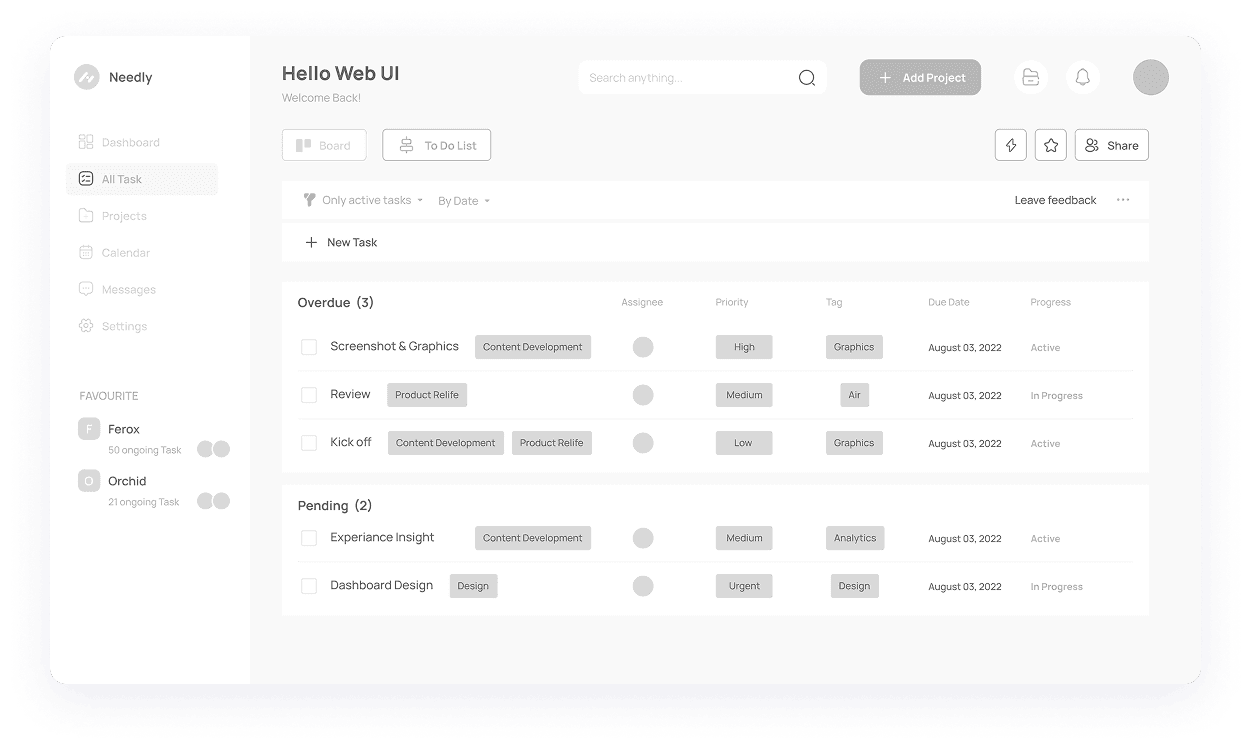The width and height of the screenshot is (1251, 748).
Task: Click the search magnifier icon
Action: [x=806, y=78]
